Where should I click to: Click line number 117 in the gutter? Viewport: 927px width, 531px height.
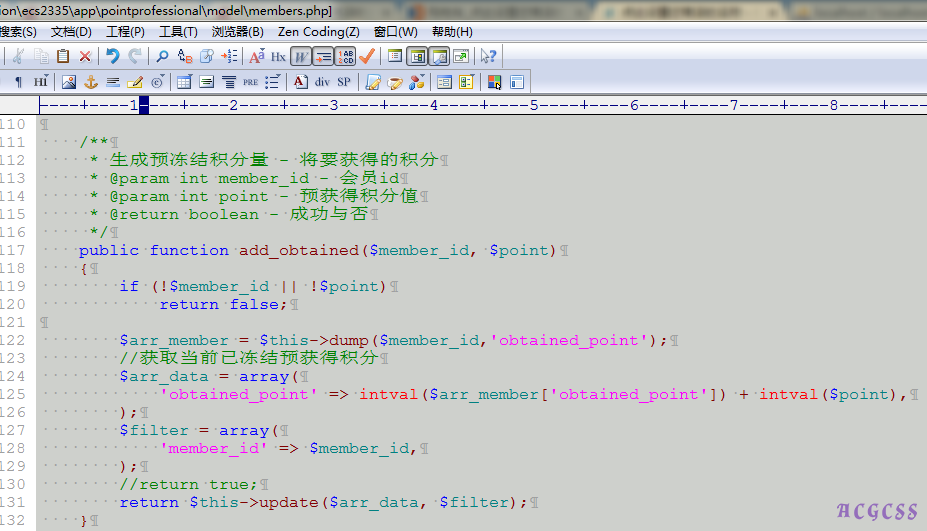pos(13,250)
